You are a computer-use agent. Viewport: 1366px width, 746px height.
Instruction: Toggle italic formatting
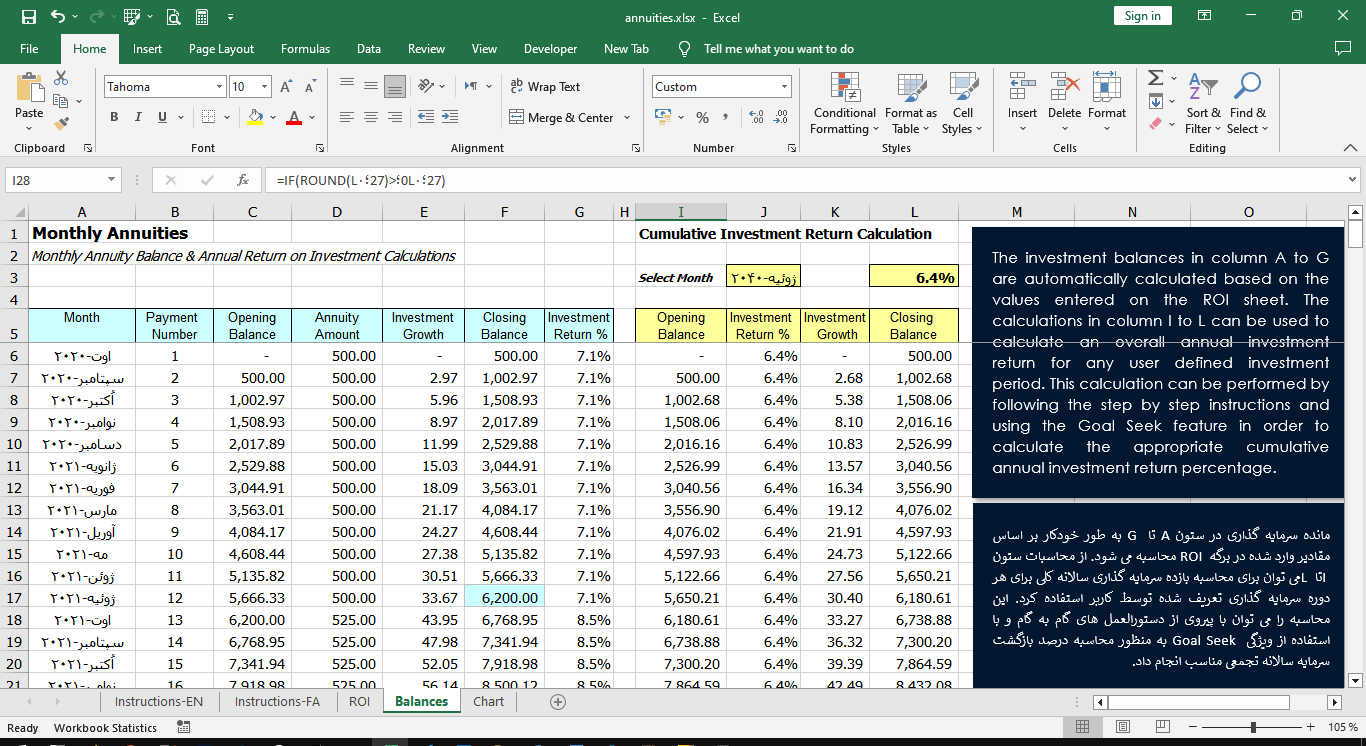(139, 117)
